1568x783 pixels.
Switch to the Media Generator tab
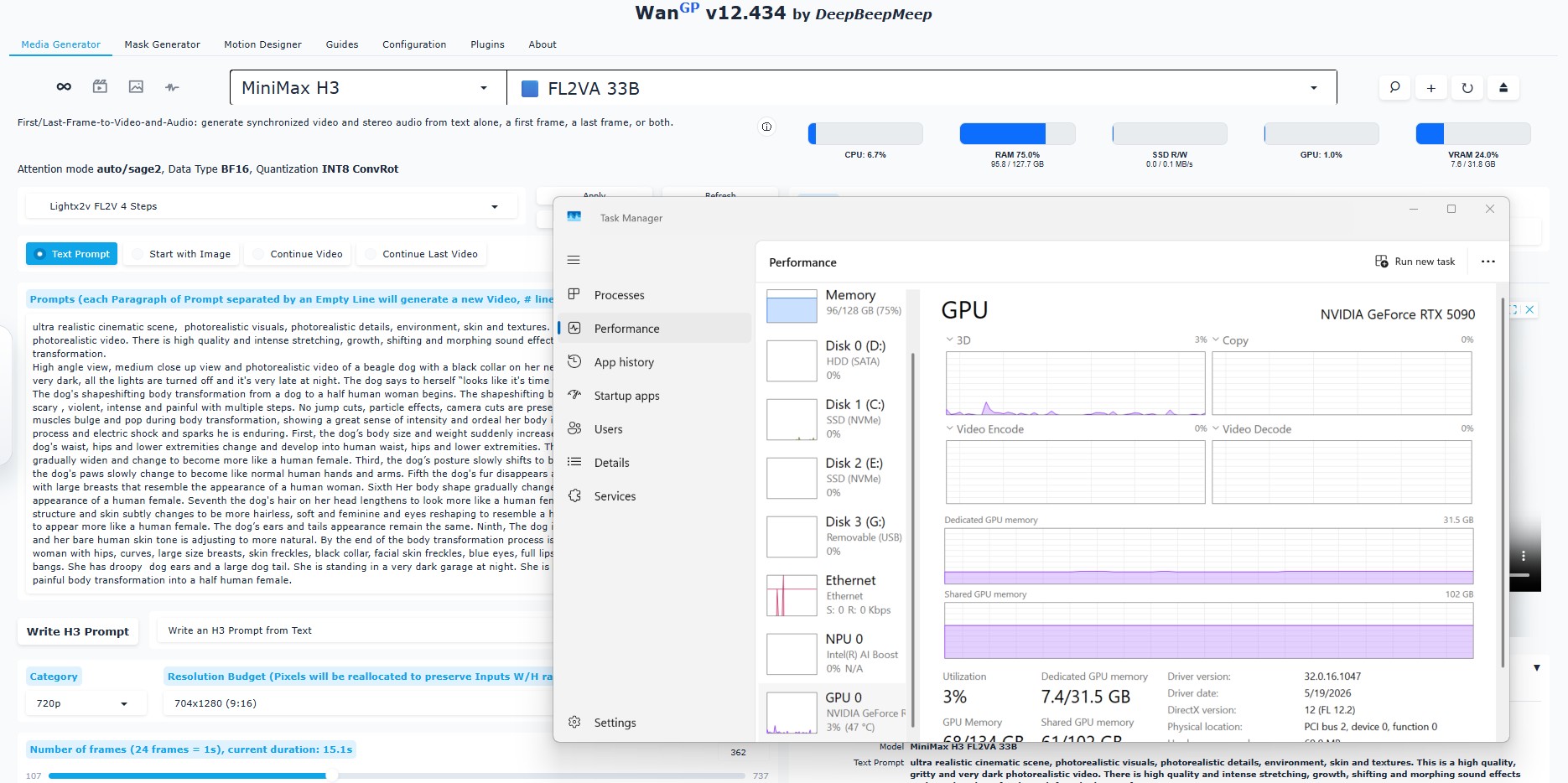click(x=60, y=44)
